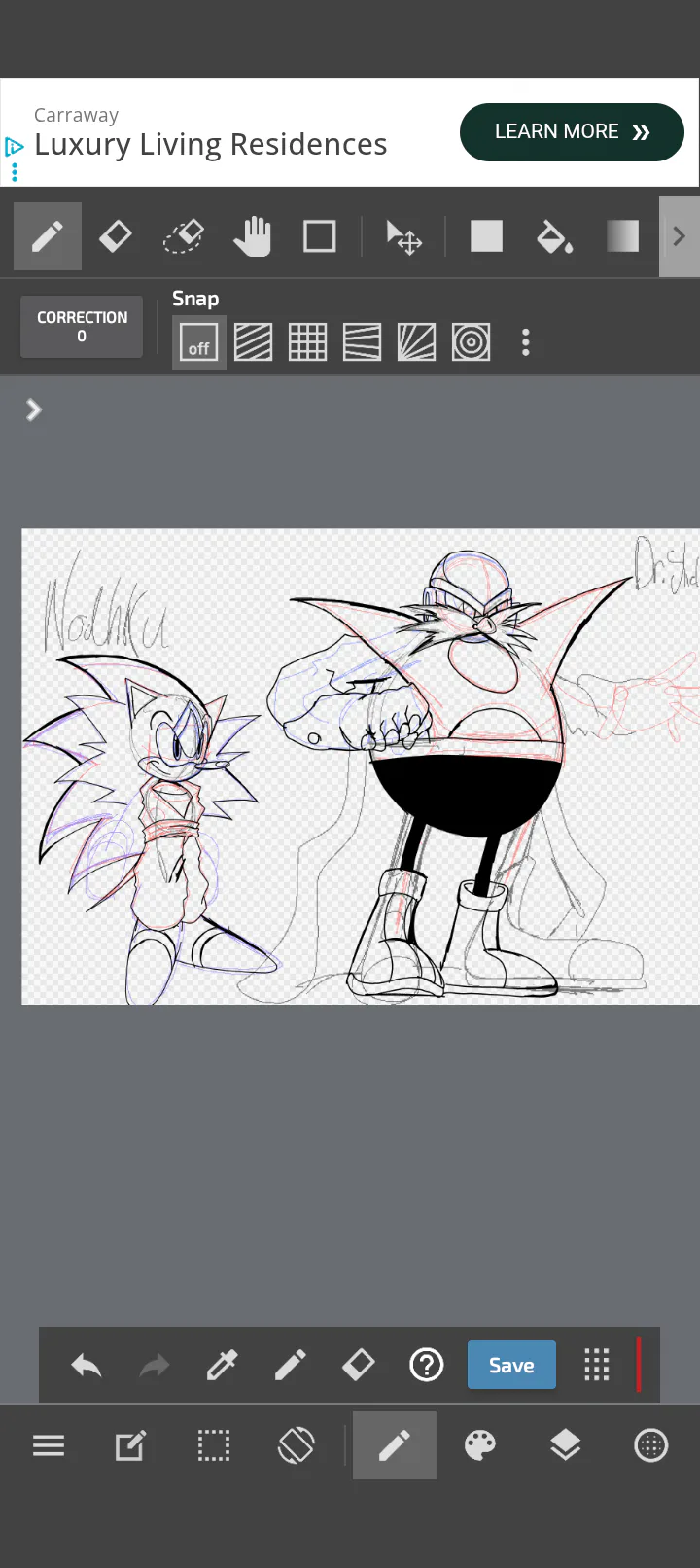Image resolution: width=700 pixels, height=1568 pixels.
Task: Open Luxury Living Residences ad text
Action: tap(210, 144)
